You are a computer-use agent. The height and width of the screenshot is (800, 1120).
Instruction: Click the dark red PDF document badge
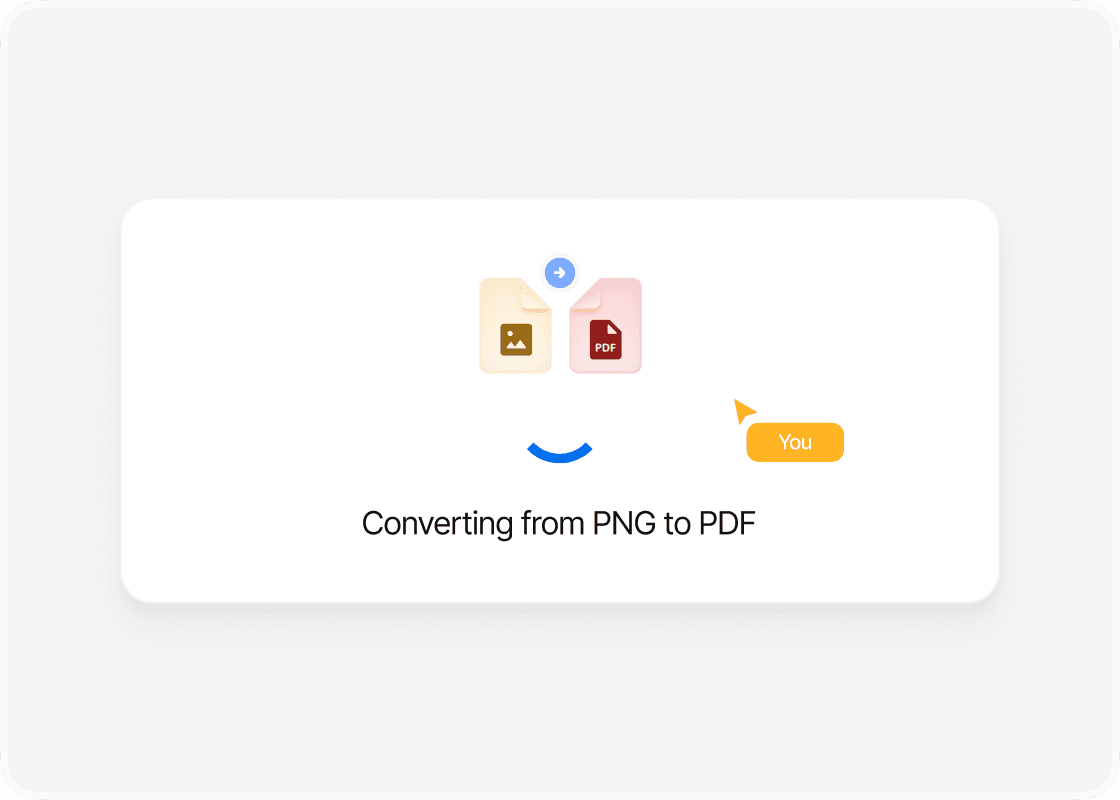[x=606, y=339]
